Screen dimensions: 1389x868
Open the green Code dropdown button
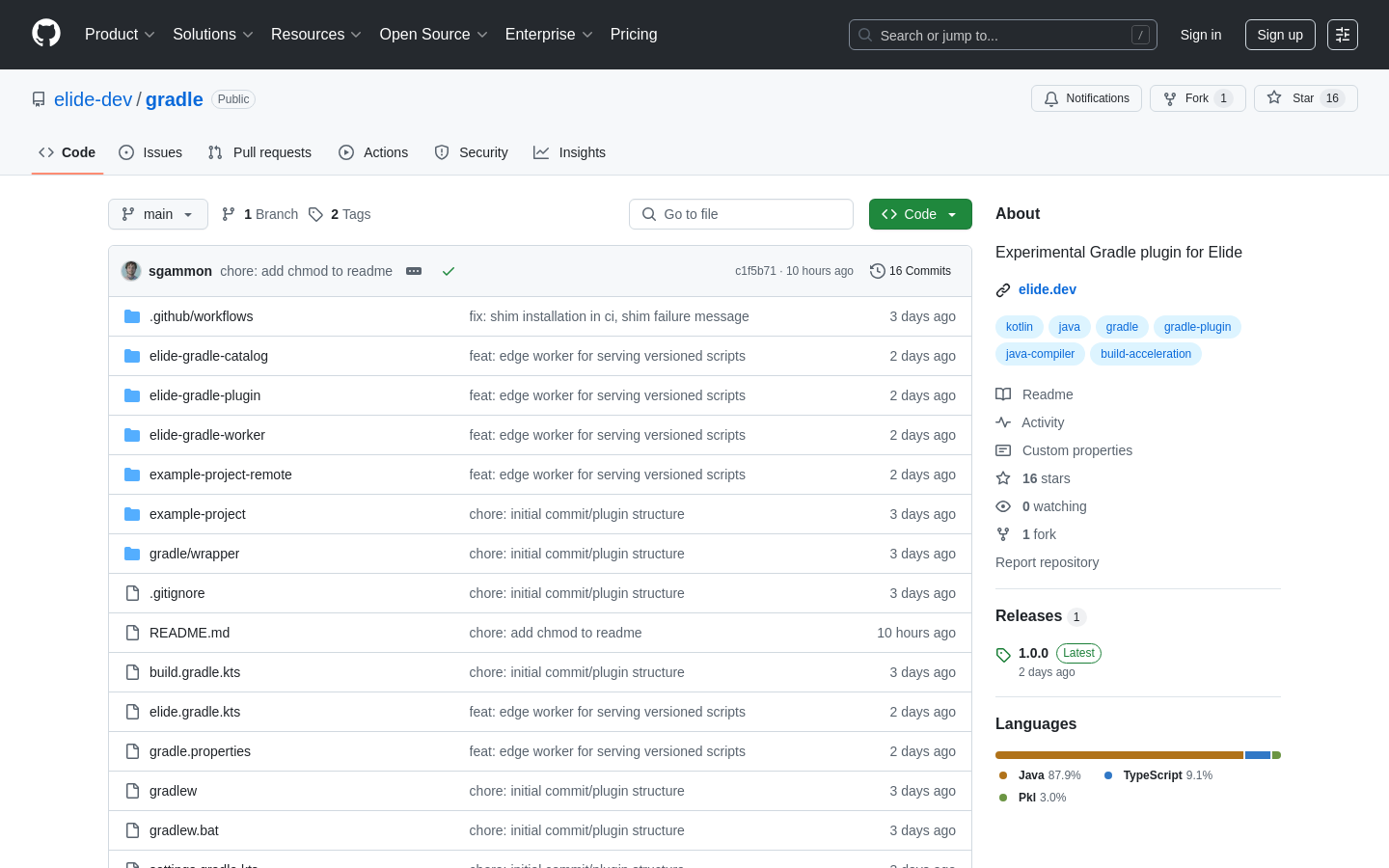coord(920,214)
